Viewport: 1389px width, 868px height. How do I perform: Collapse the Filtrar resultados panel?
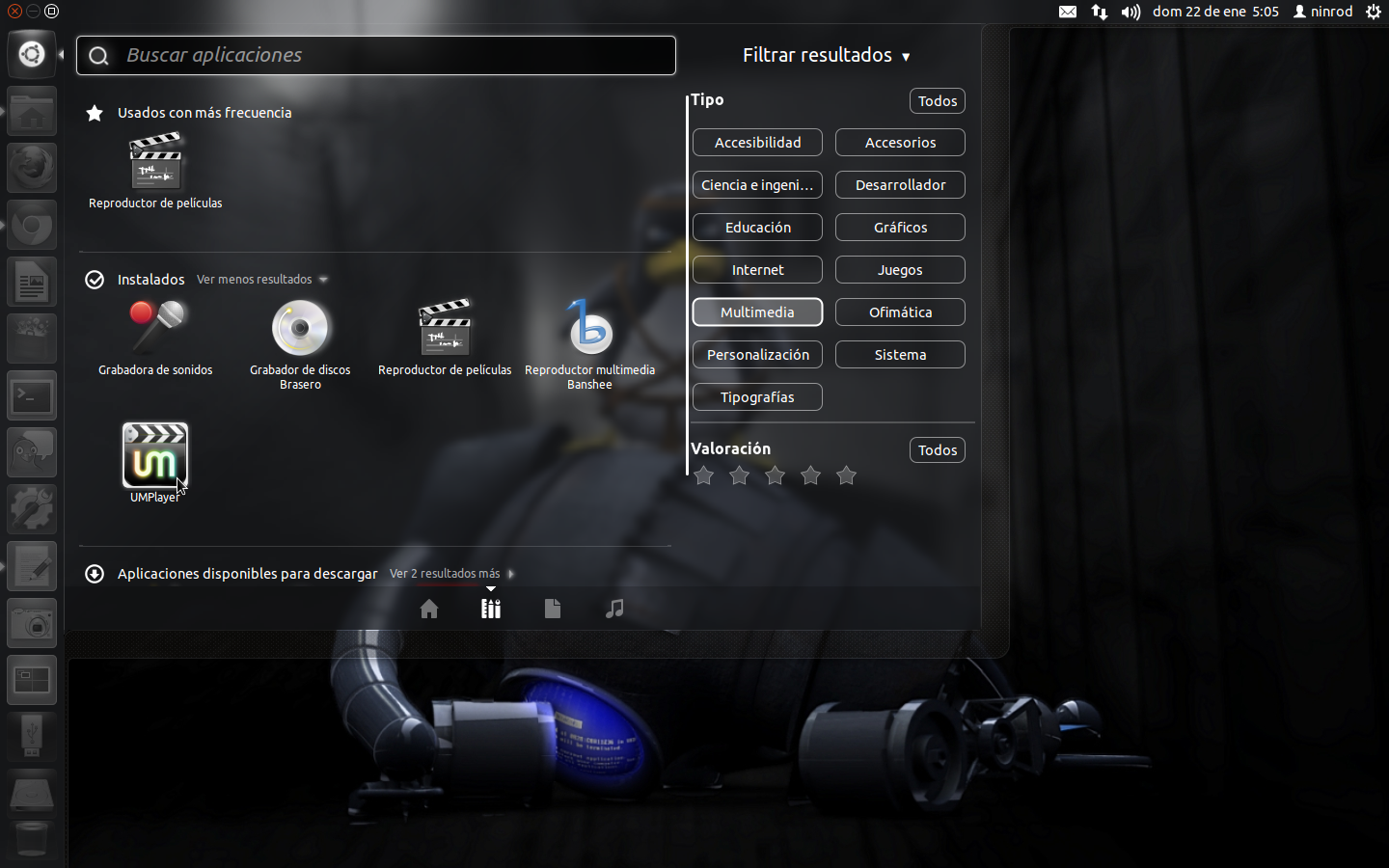tap(905, 55)
